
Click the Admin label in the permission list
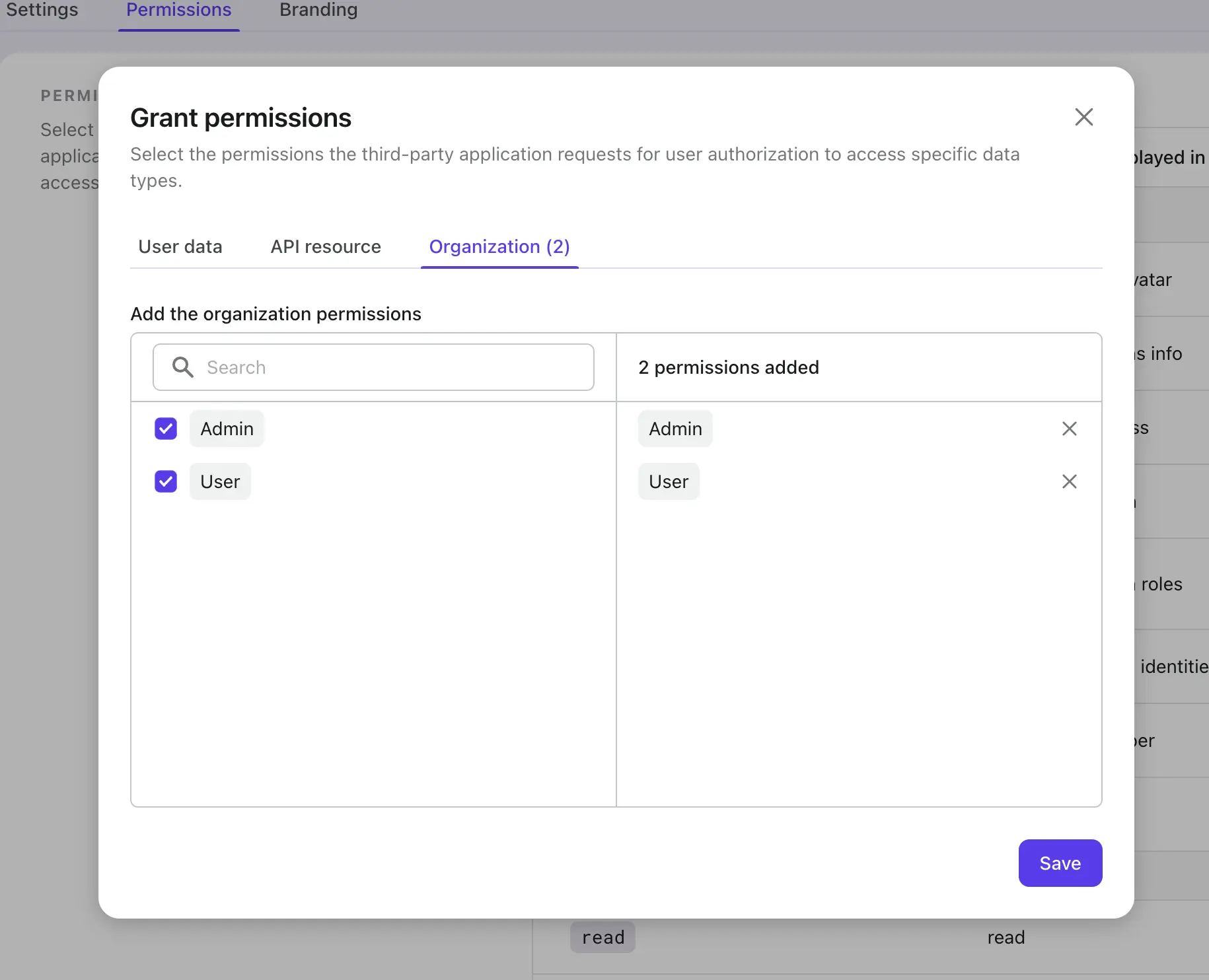[227, 429]
